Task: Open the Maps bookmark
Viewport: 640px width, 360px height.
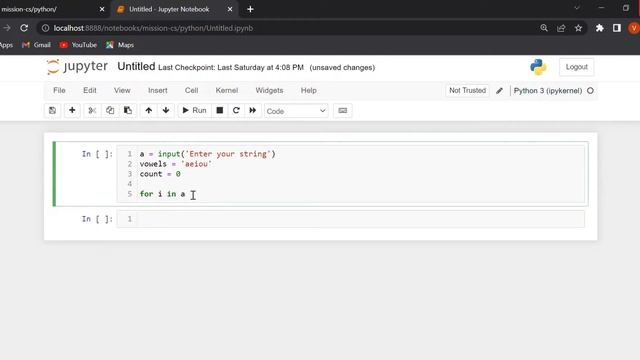Action: click(x=120, y=45)
